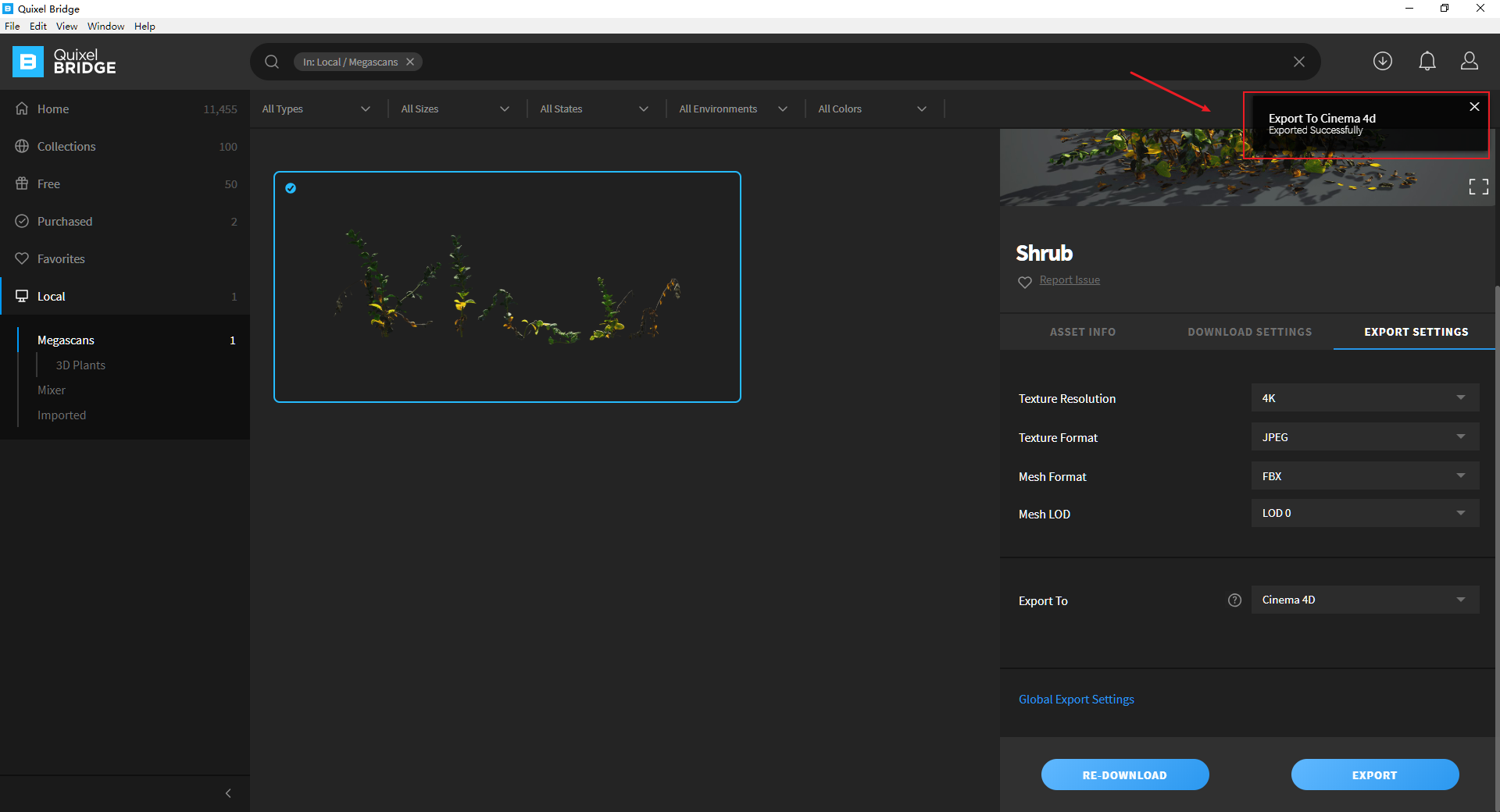The width and height of the screenshot is (1500, 812).
Task: Open the downloads queue icon
Action: click(1383, 61)
